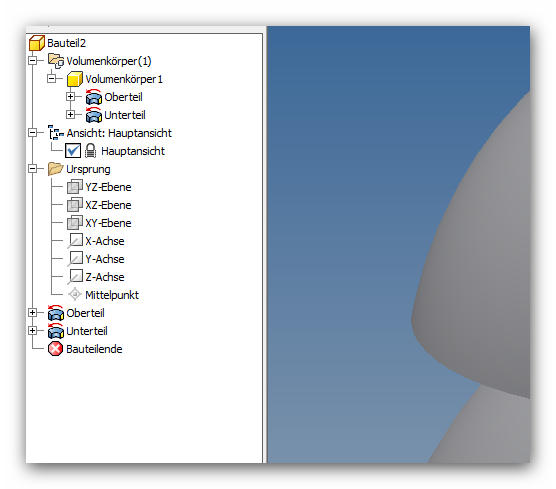Click the Ursprung folder icon
This screenshot has height=489, width=556.
(x=55, y=169)
